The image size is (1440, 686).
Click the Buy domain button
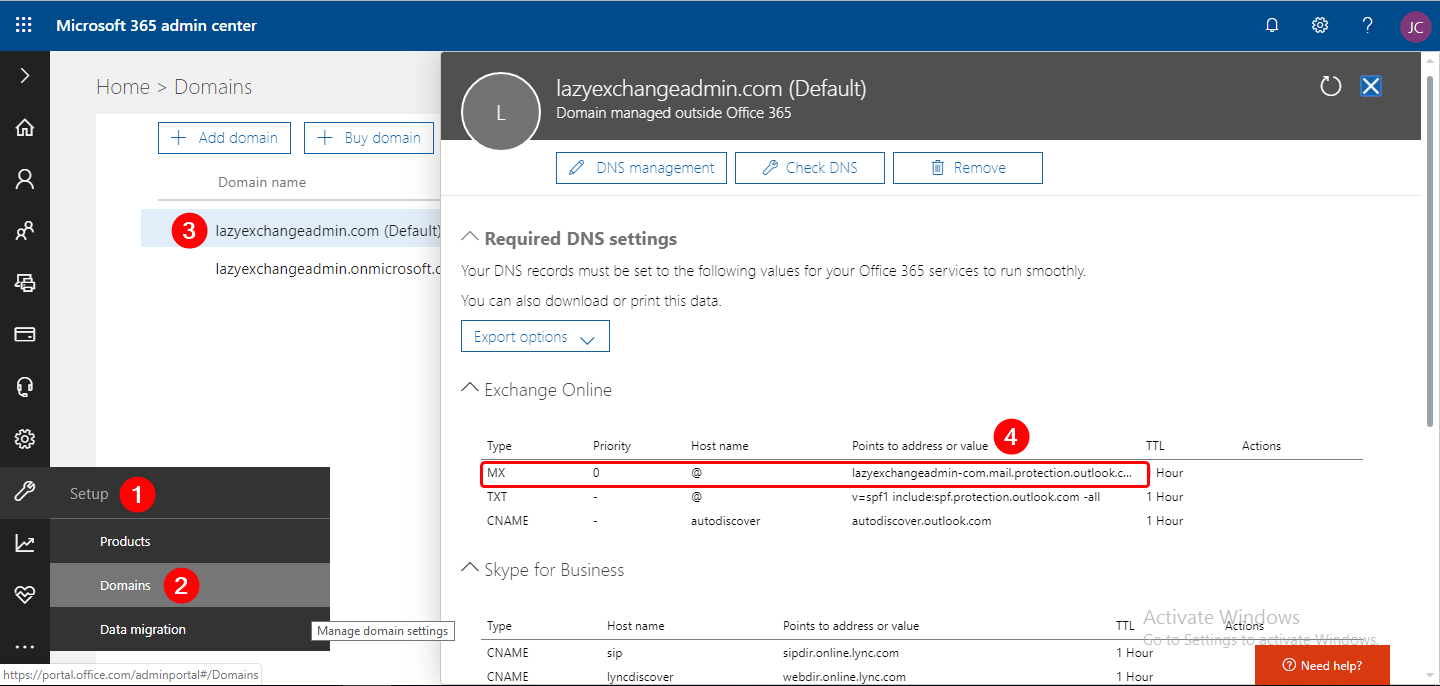pyautogui.click(x=369, y=138)
